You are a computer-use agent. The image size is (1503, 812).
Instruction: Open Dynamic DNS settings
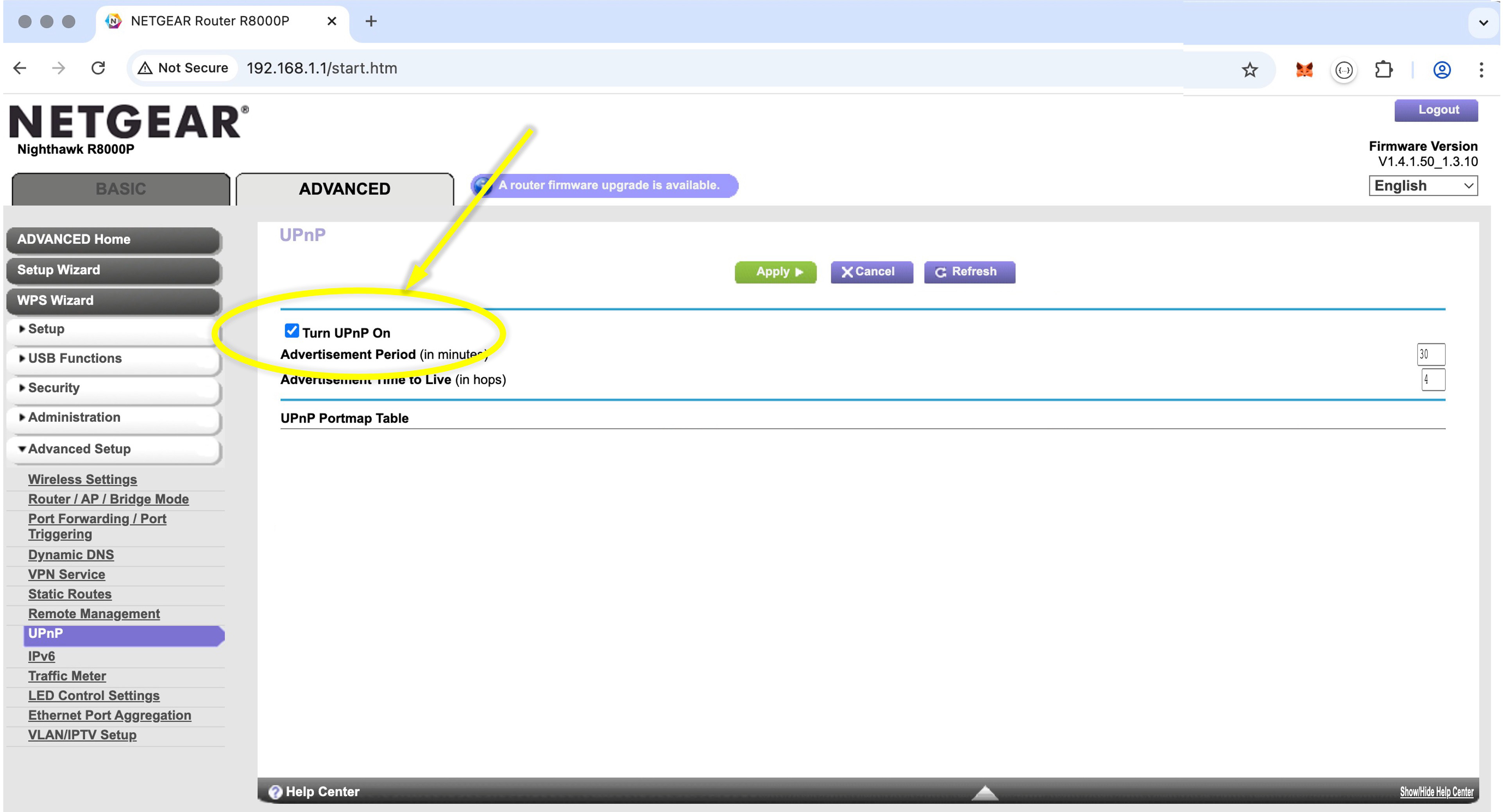(x=71, y=555)
